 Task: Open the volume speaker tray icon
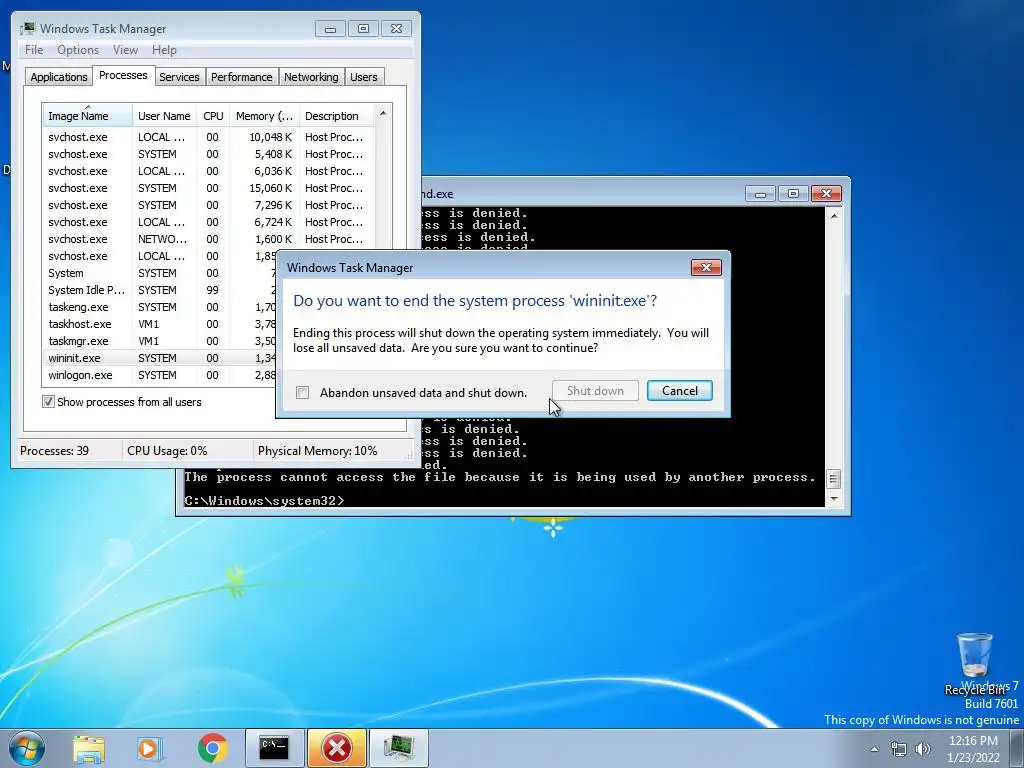(922, 749)
